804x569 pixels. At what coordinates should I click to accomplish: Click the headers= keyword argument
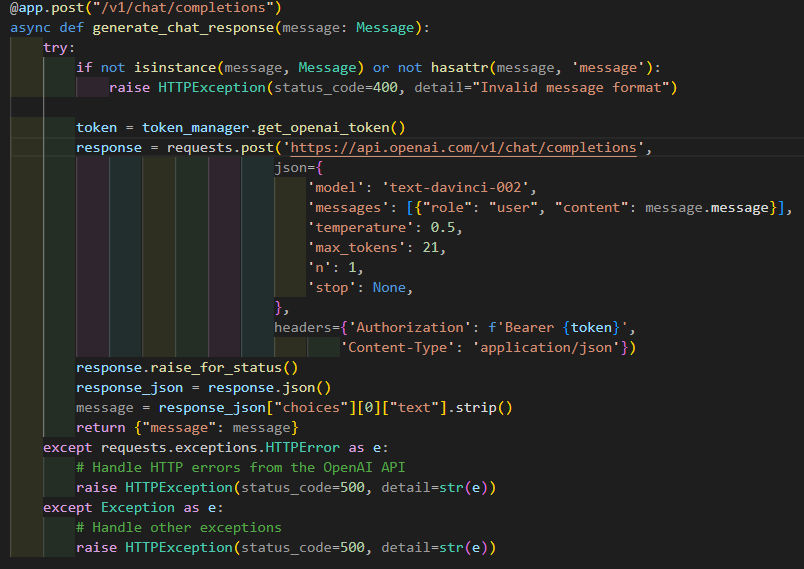307,328
